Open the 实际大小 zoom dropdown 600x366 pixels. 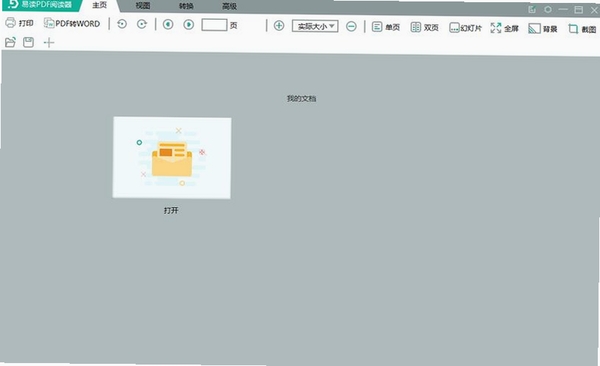point(315,26)
